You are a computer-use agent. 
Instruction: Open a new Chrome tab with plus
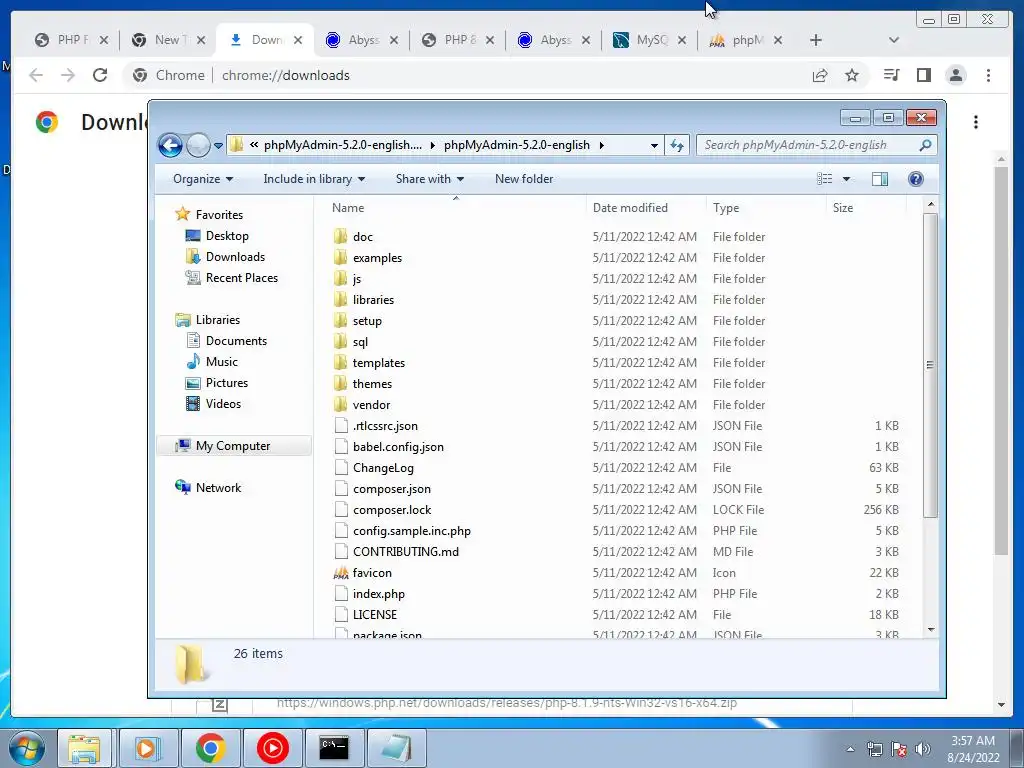[x=816, y=40]
